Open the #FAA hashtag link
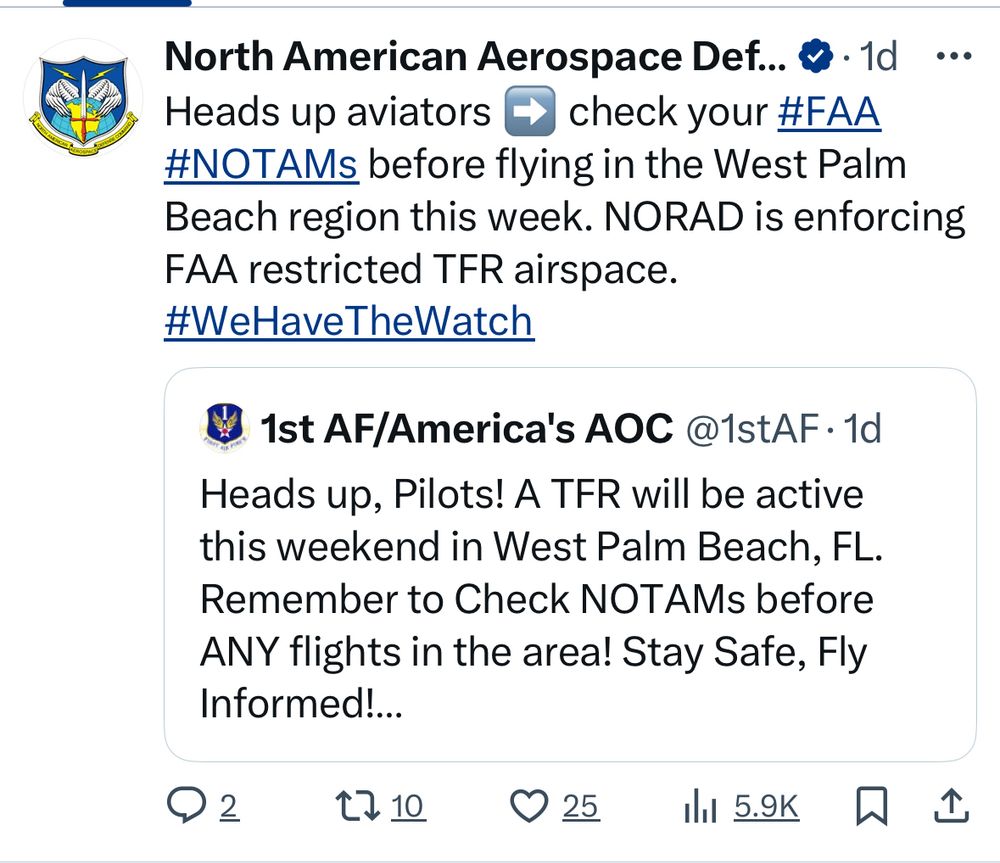The width and height of the screenshot is (1000, 863). coord(829,112)
